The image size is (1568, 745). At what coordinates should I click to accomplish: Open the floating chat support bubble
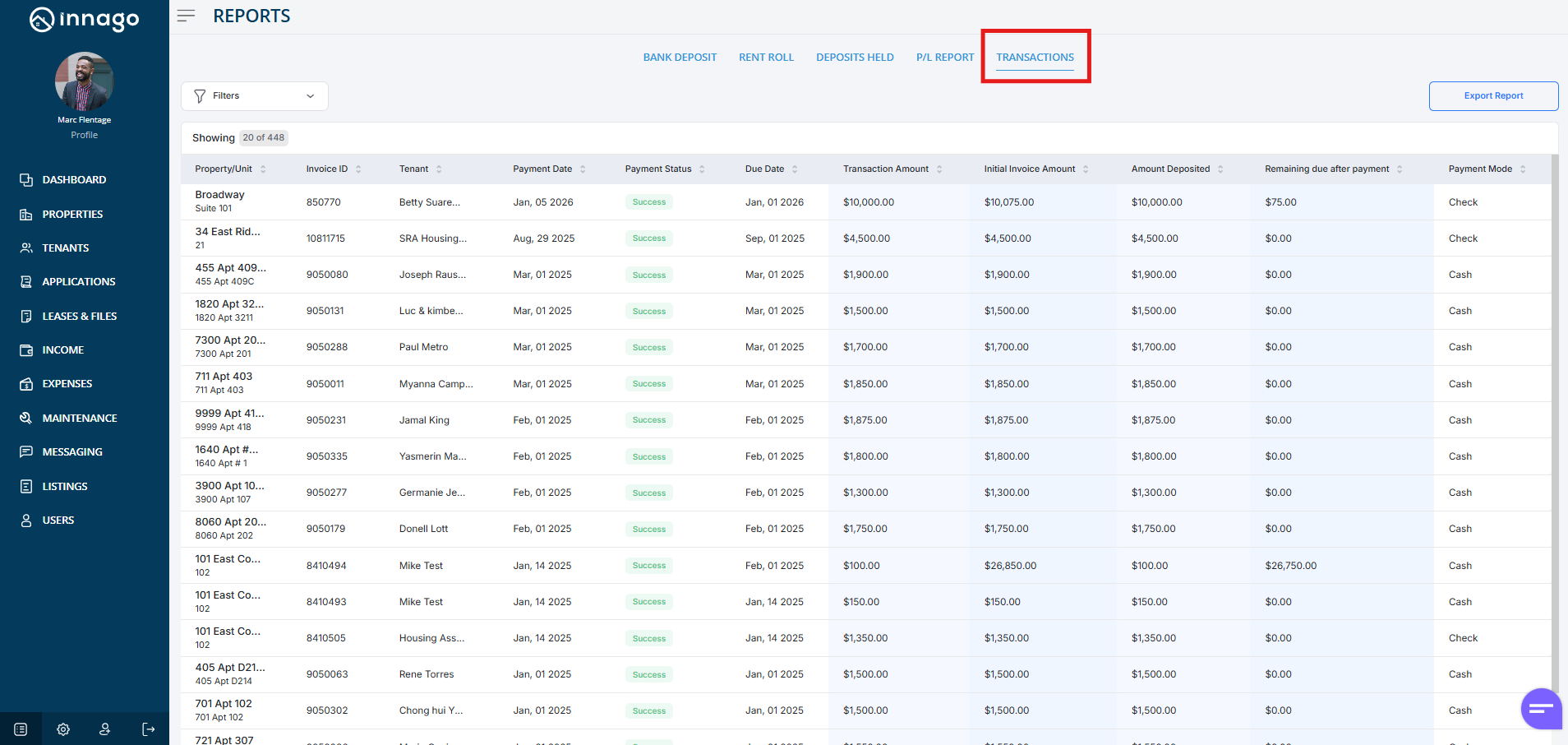click(x=1541, y=709)
